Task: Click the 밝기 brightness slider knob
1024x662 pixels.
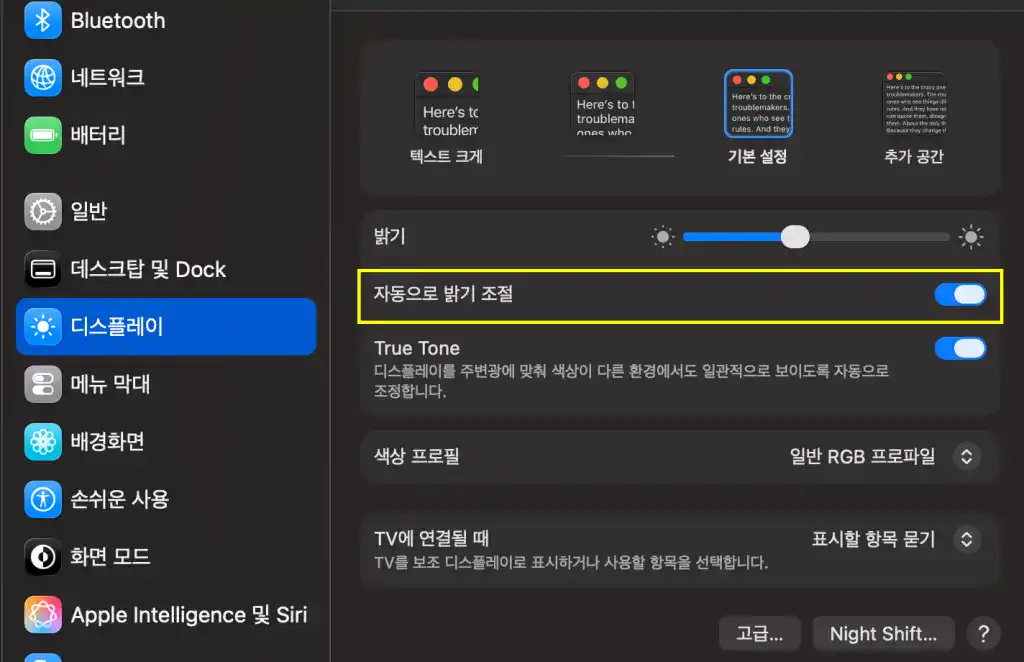Action: click(795, 236)
